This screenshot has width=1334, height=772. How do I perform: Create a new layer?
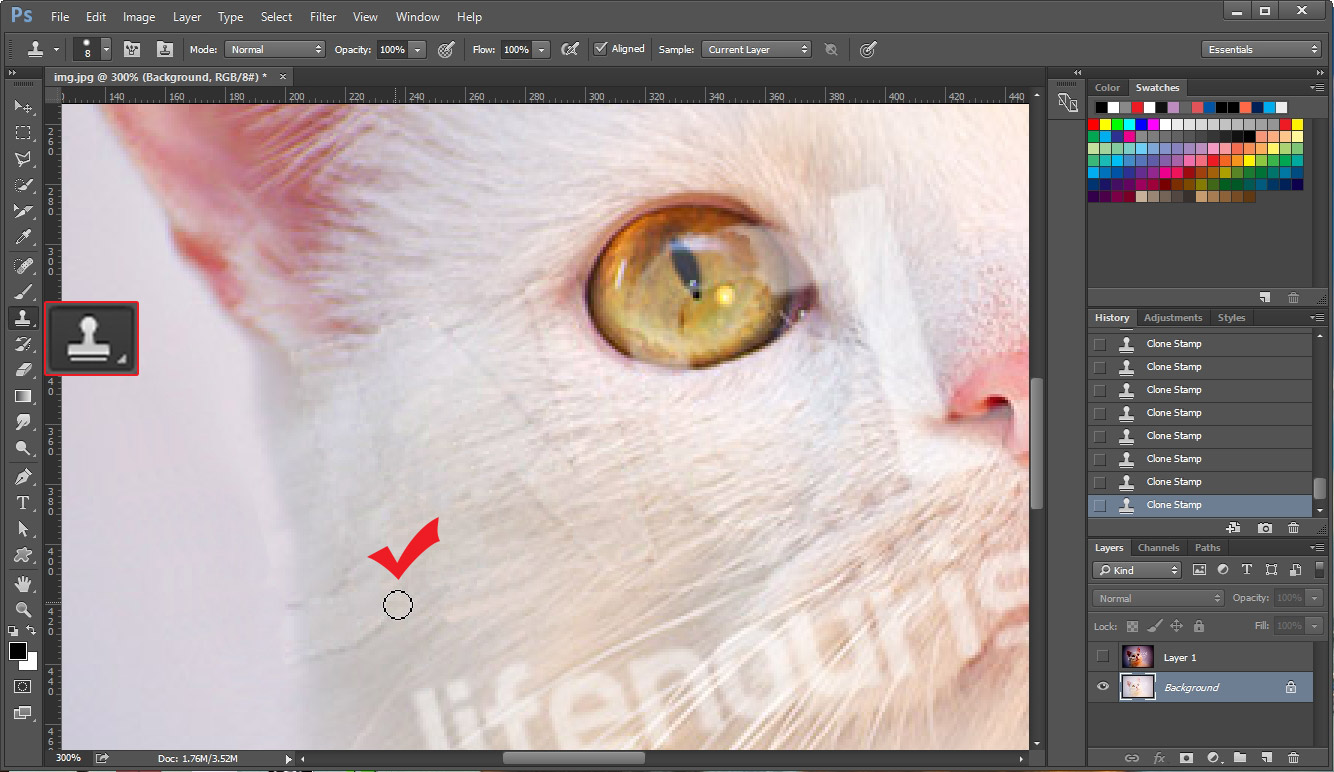(x=1267, y=758)
